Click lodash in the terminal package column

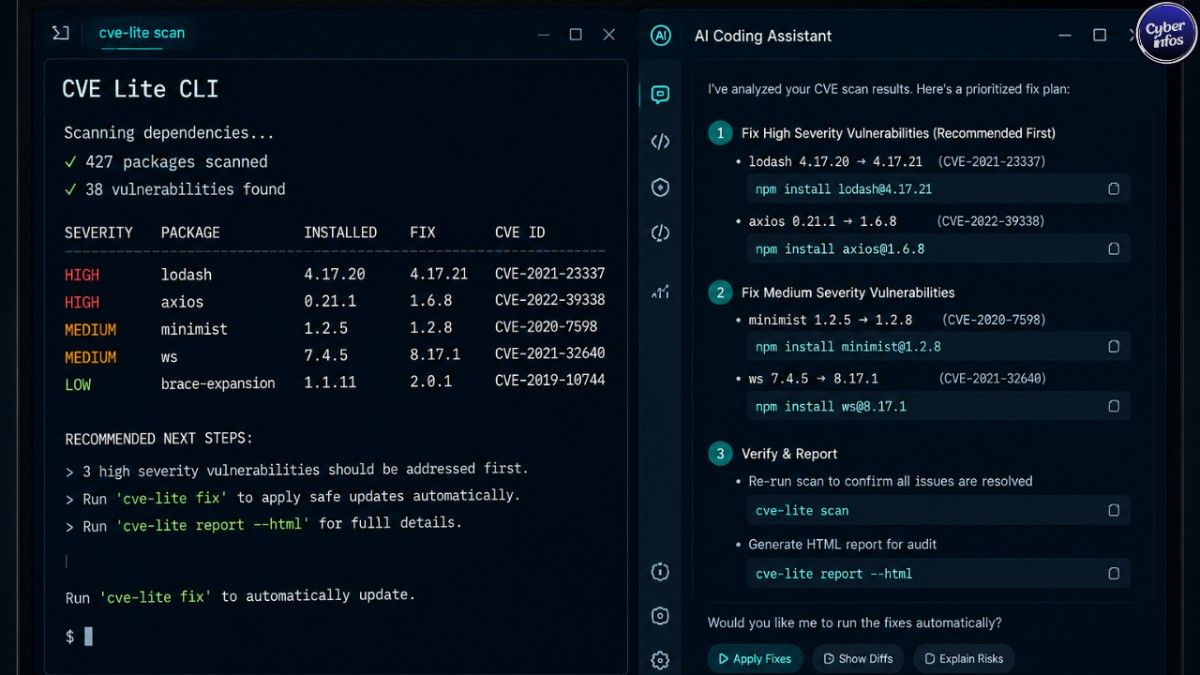(x=186, y=274)
